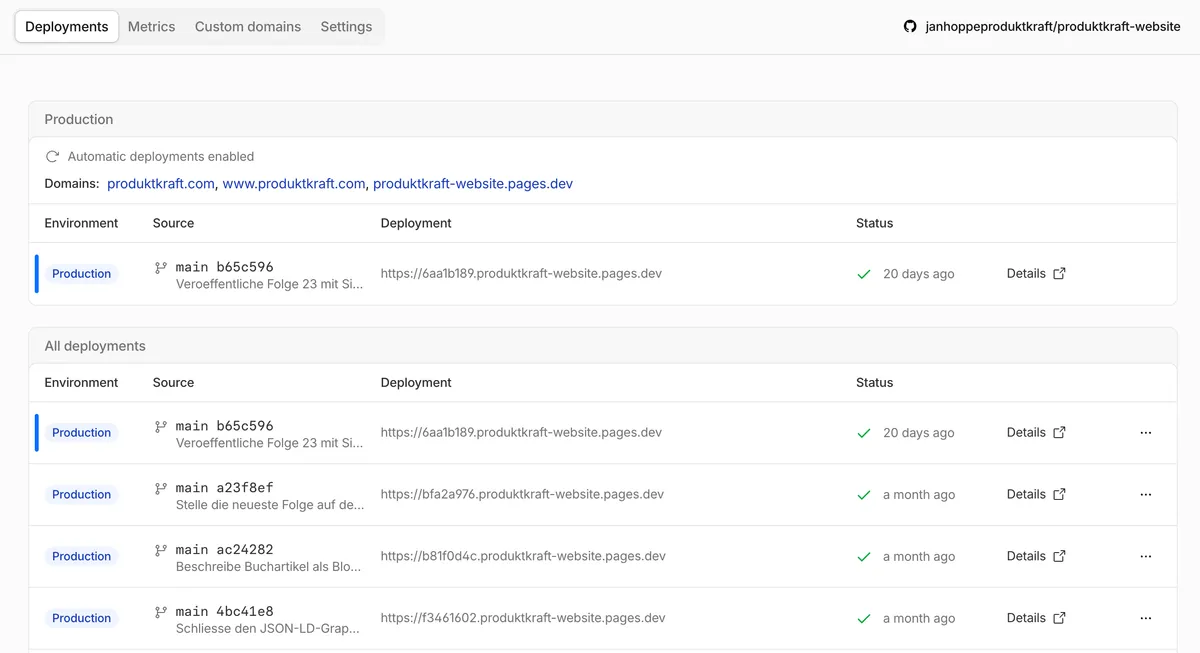Click Production badge in the a23f8ef row
Image resolution: width=1200 pixels, height=653 pixels.
point(81,495)
